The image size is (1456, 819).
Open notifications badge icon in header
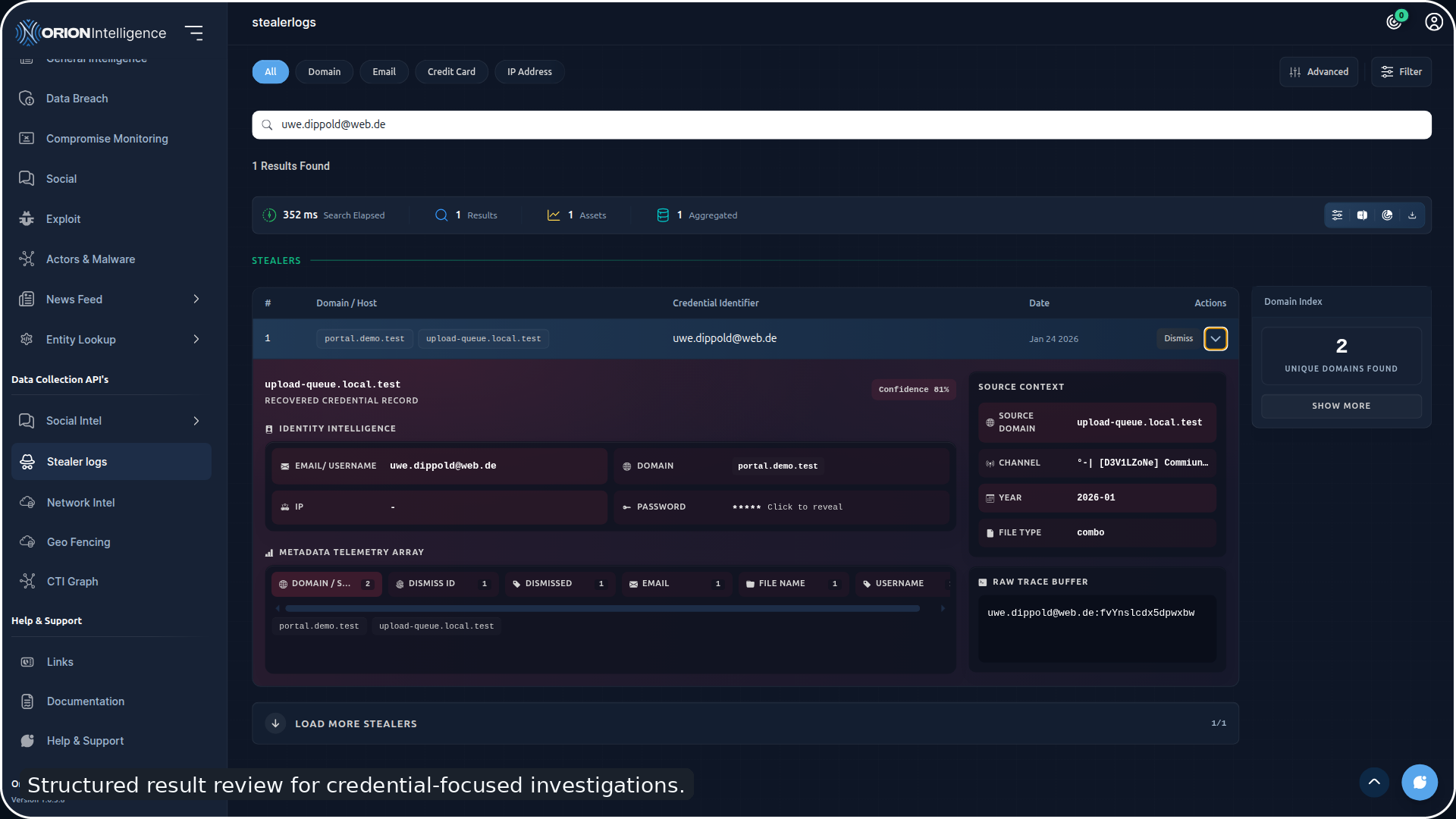pos(1395,20)
